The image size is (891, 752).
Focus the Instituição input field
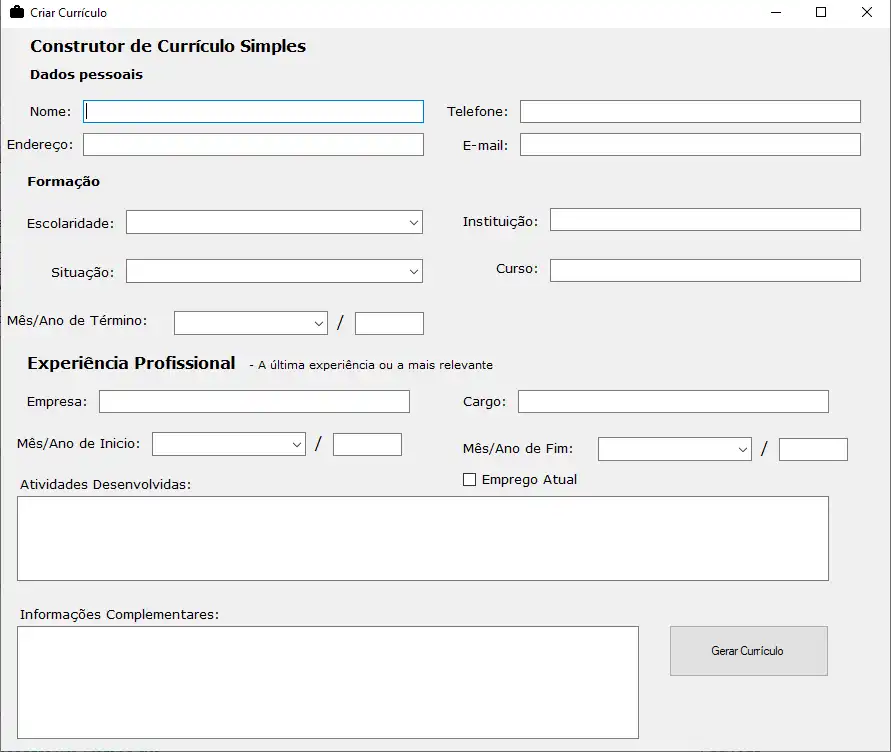click(705, 220)
